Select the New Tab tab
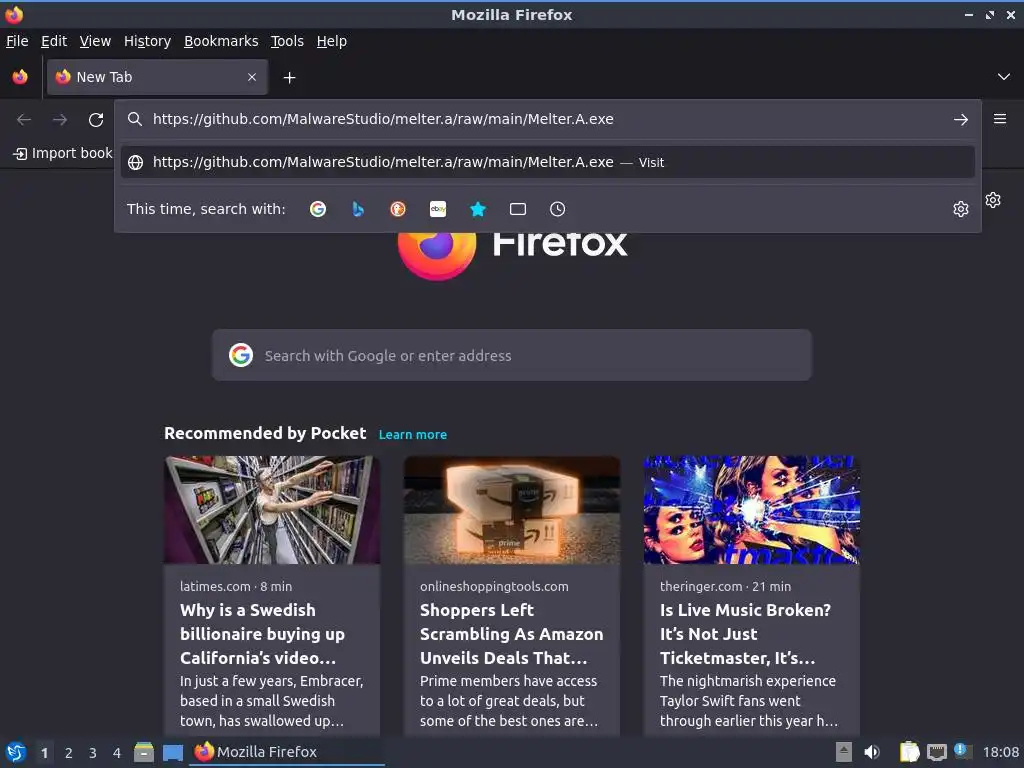This screenshot has width=1024, height=768. (x=157, y=77)
